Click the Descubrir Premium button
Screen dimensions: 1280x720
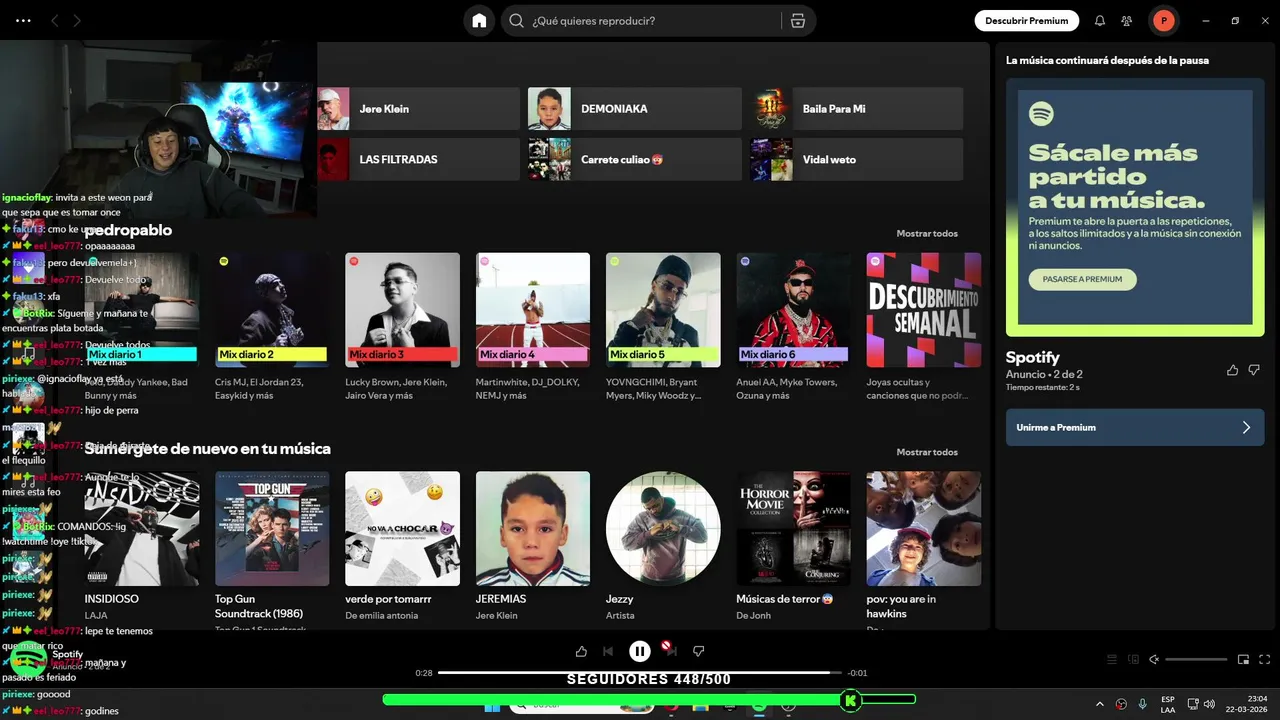(1026, 21)
